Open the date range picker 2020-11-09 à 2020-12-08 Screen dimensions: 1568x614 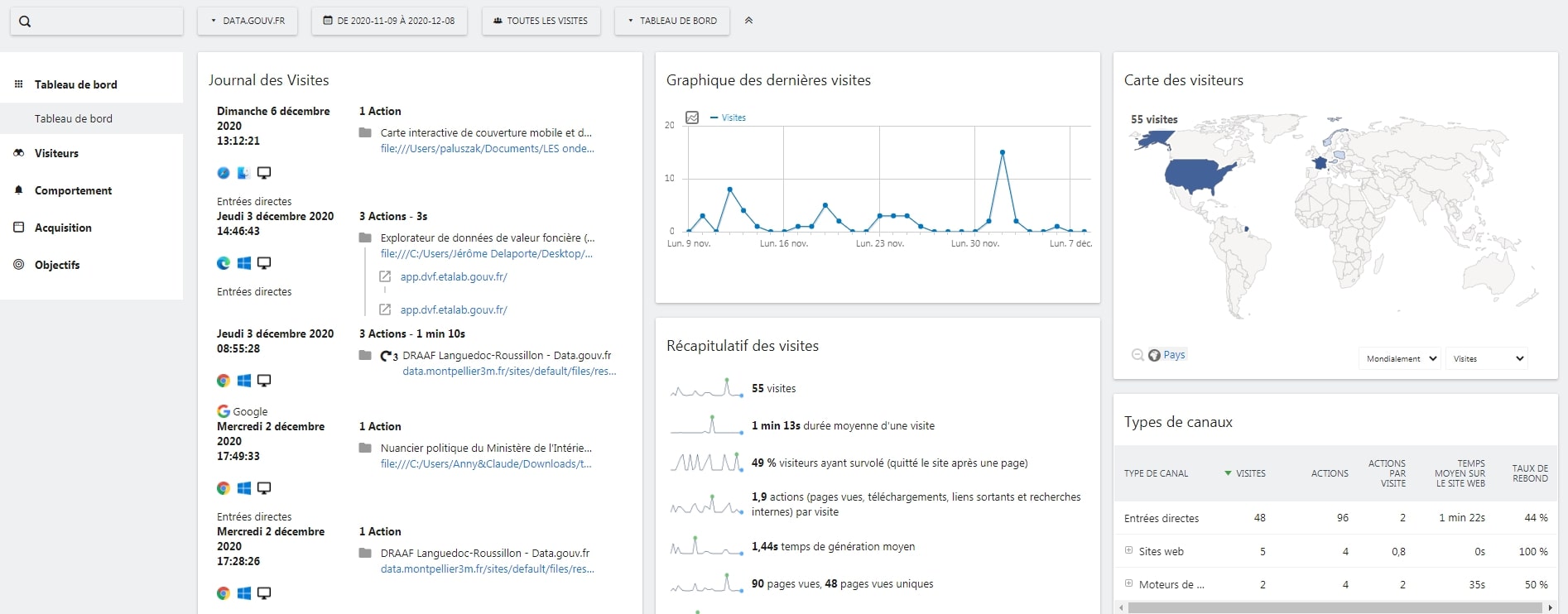point(389,21)
